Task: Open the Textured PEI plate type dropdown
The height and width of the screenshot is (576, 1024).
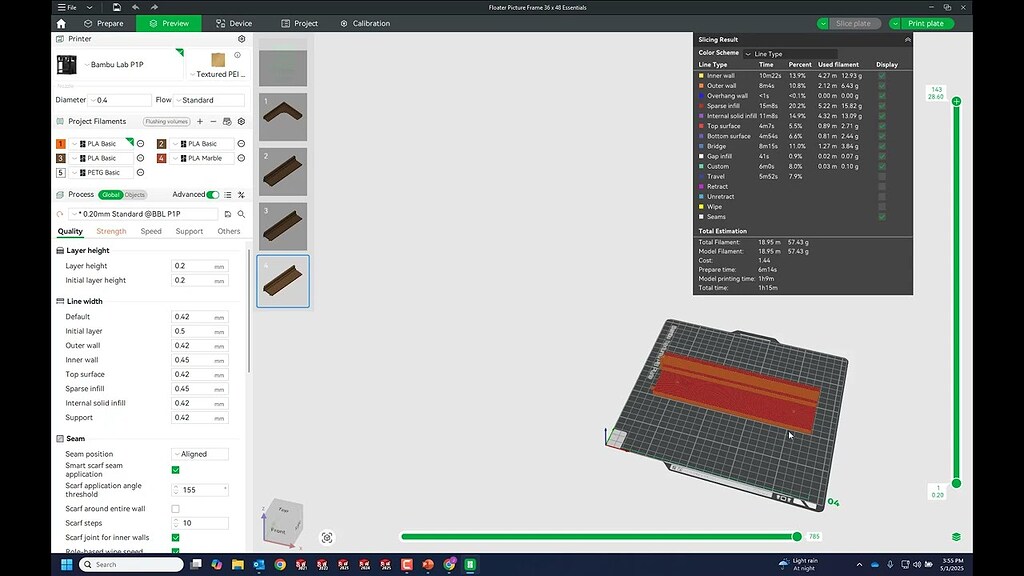Action: tap(217, 74)
